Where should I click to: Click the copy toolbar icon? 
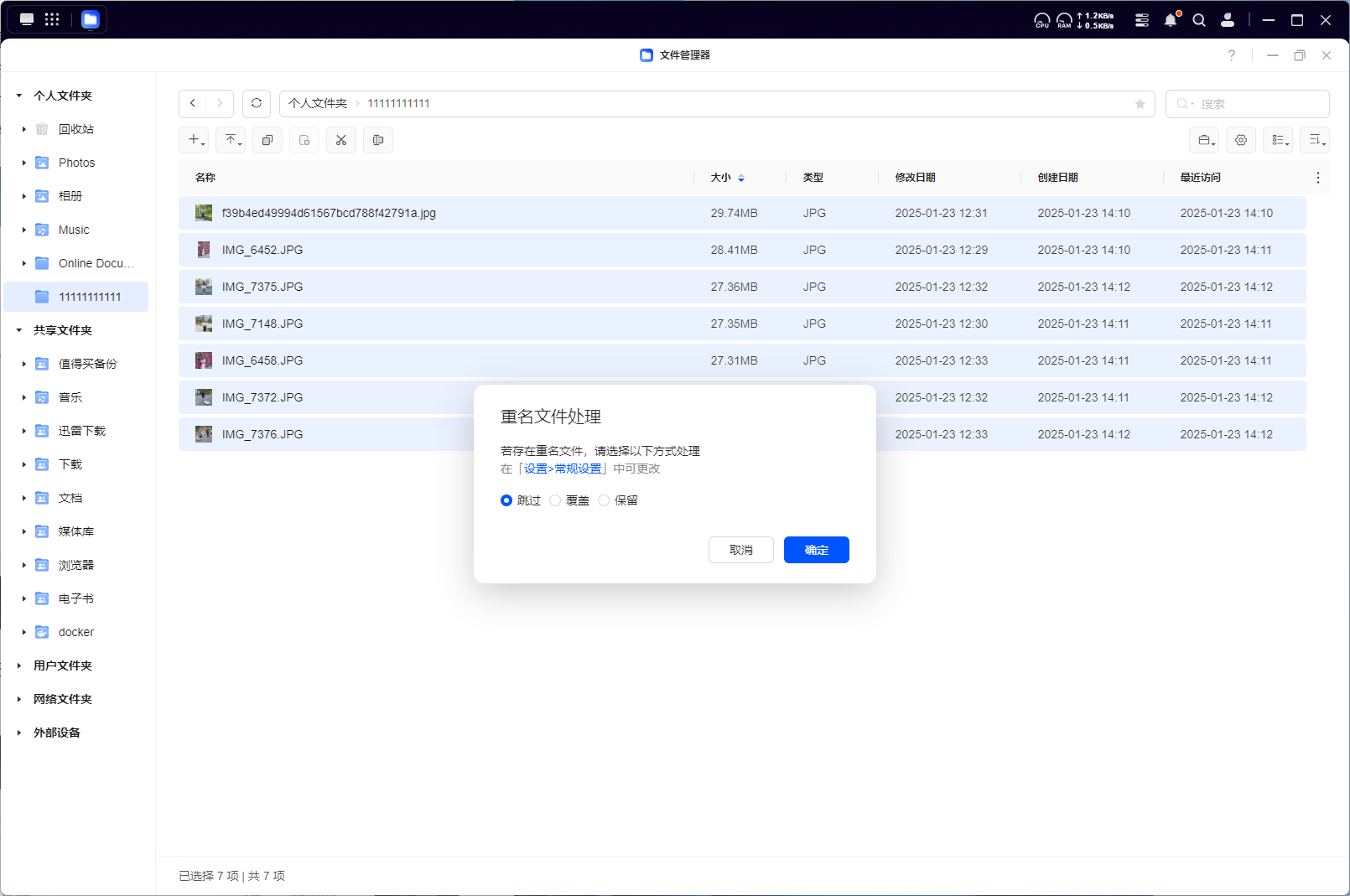(267, 140)
